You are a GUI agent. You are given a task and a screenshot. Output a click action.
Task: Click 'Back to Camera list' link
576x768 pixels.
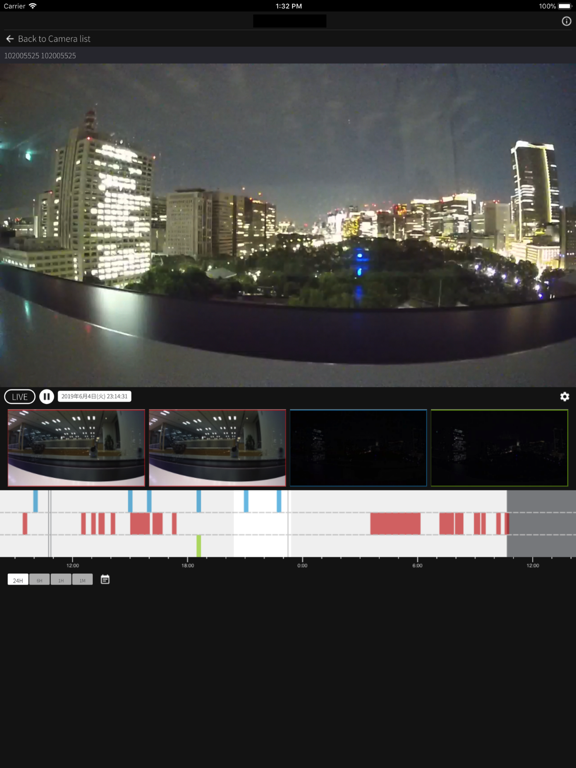54,39
